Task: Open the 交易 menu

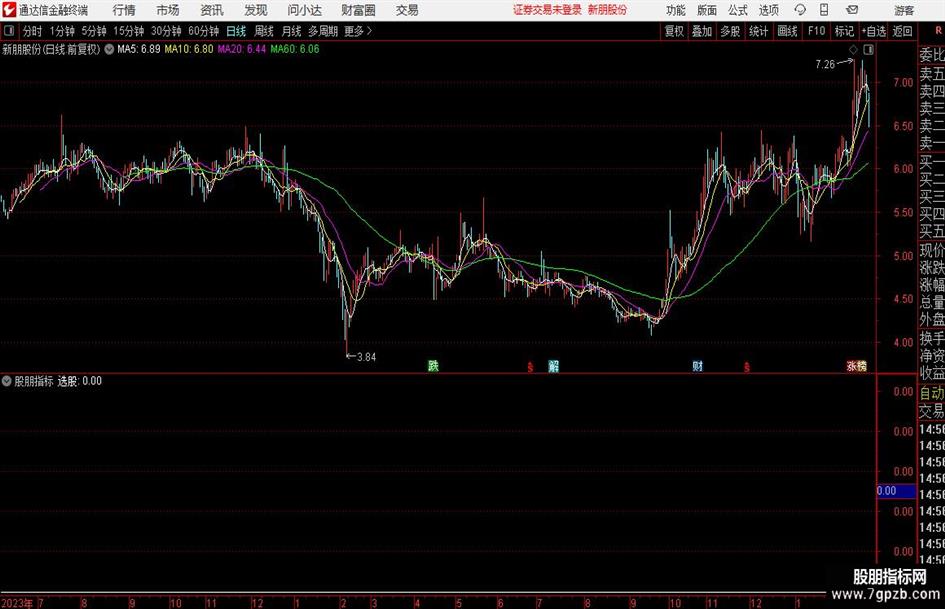Action: pos(407,10)
